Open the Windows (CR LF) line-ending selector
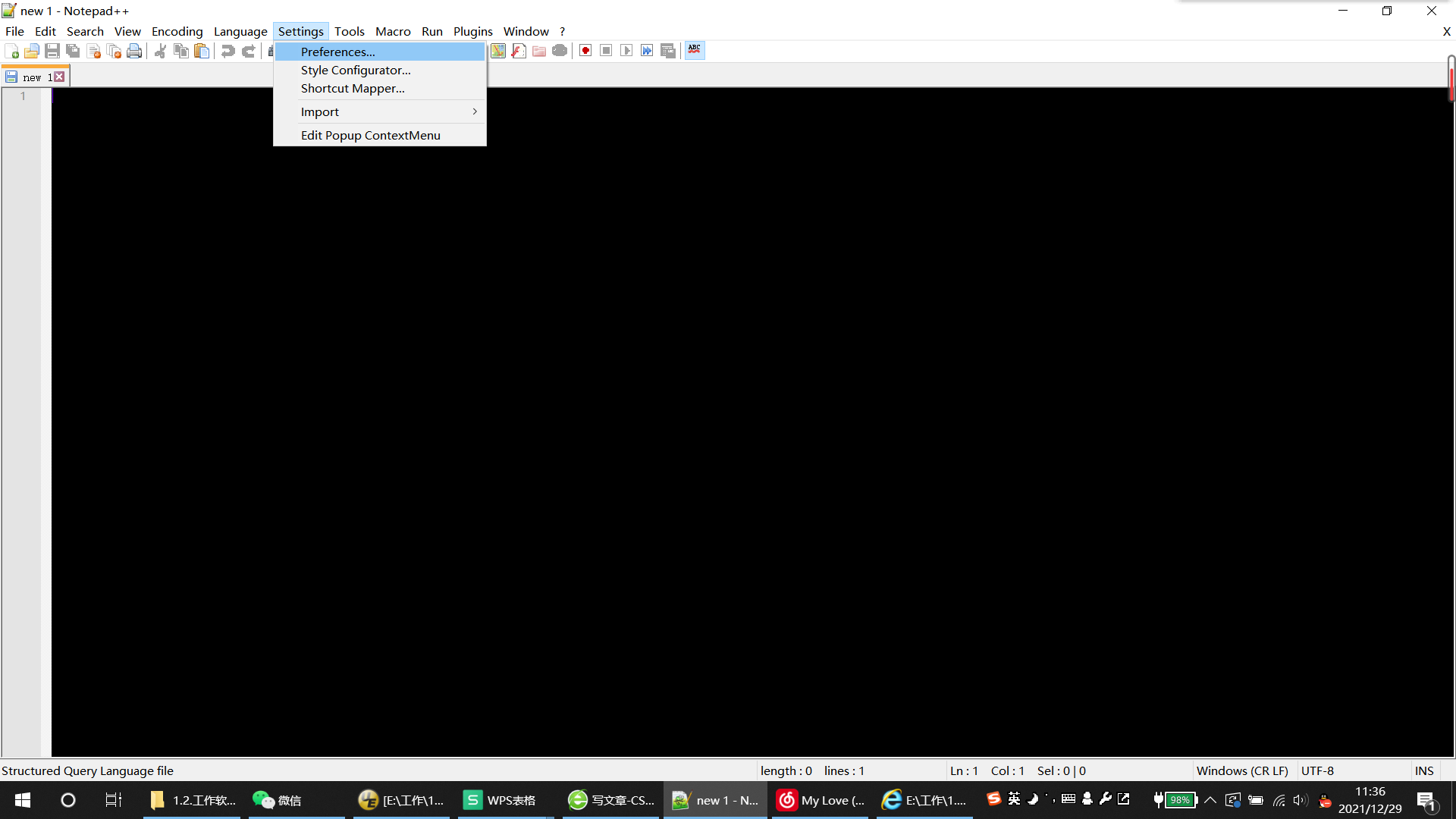The image size is (1456, 819). (1241, 770)
